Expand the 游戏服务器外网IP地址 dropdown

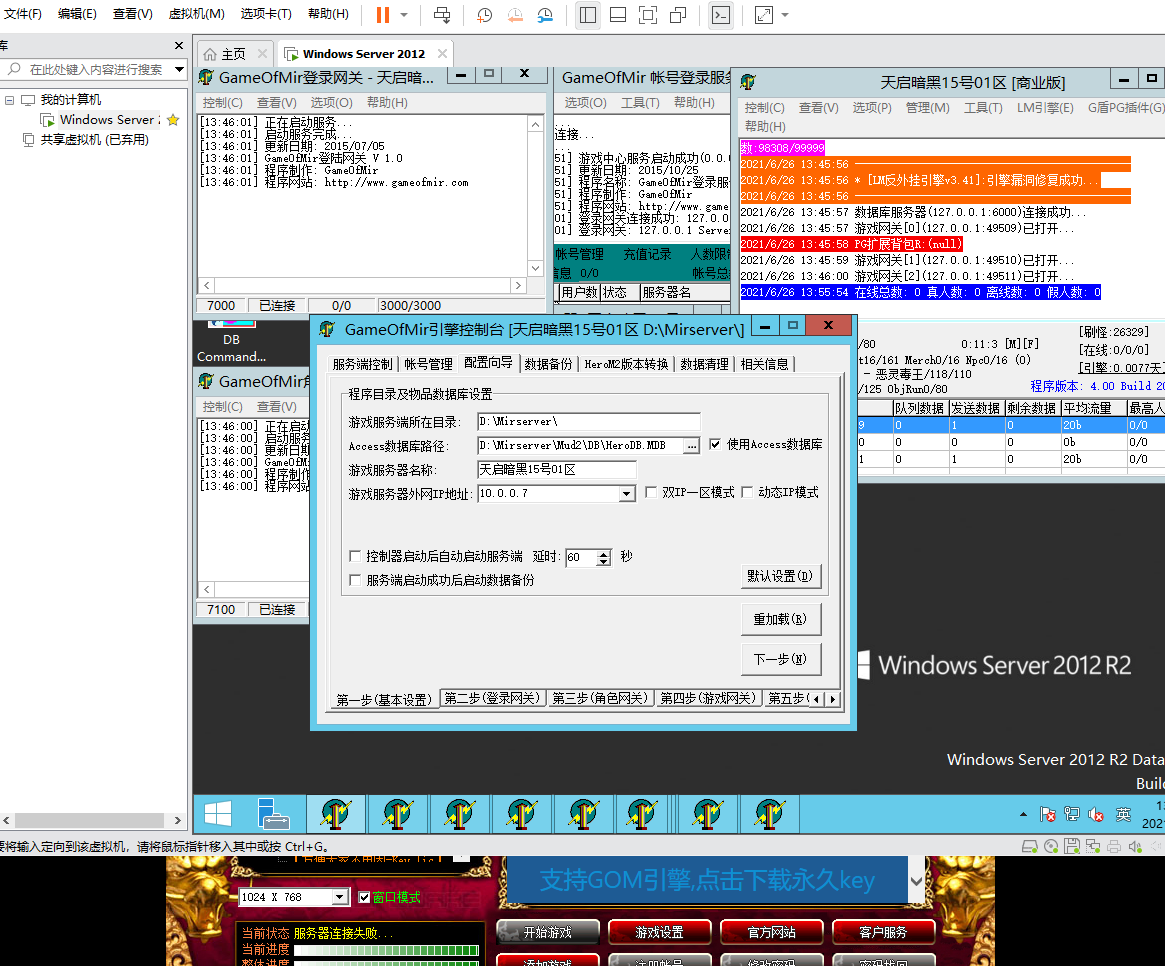point(626,494)
